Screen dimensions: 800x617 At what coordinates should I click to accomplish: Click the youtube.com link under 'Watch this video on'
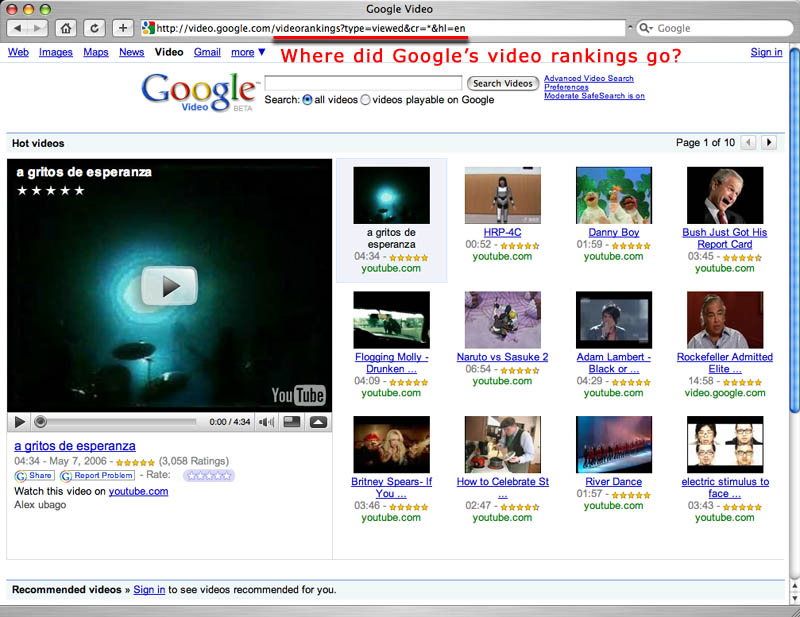click(x=138, y=491)
